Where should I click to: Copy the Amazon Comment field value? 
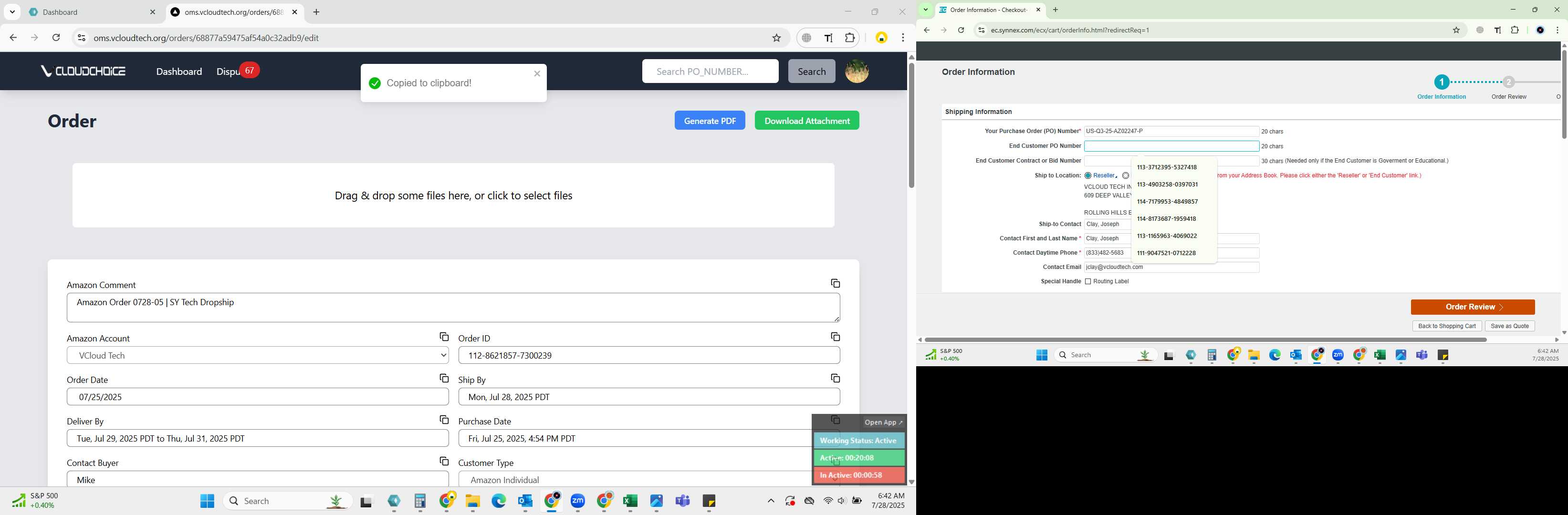point(835,283)
